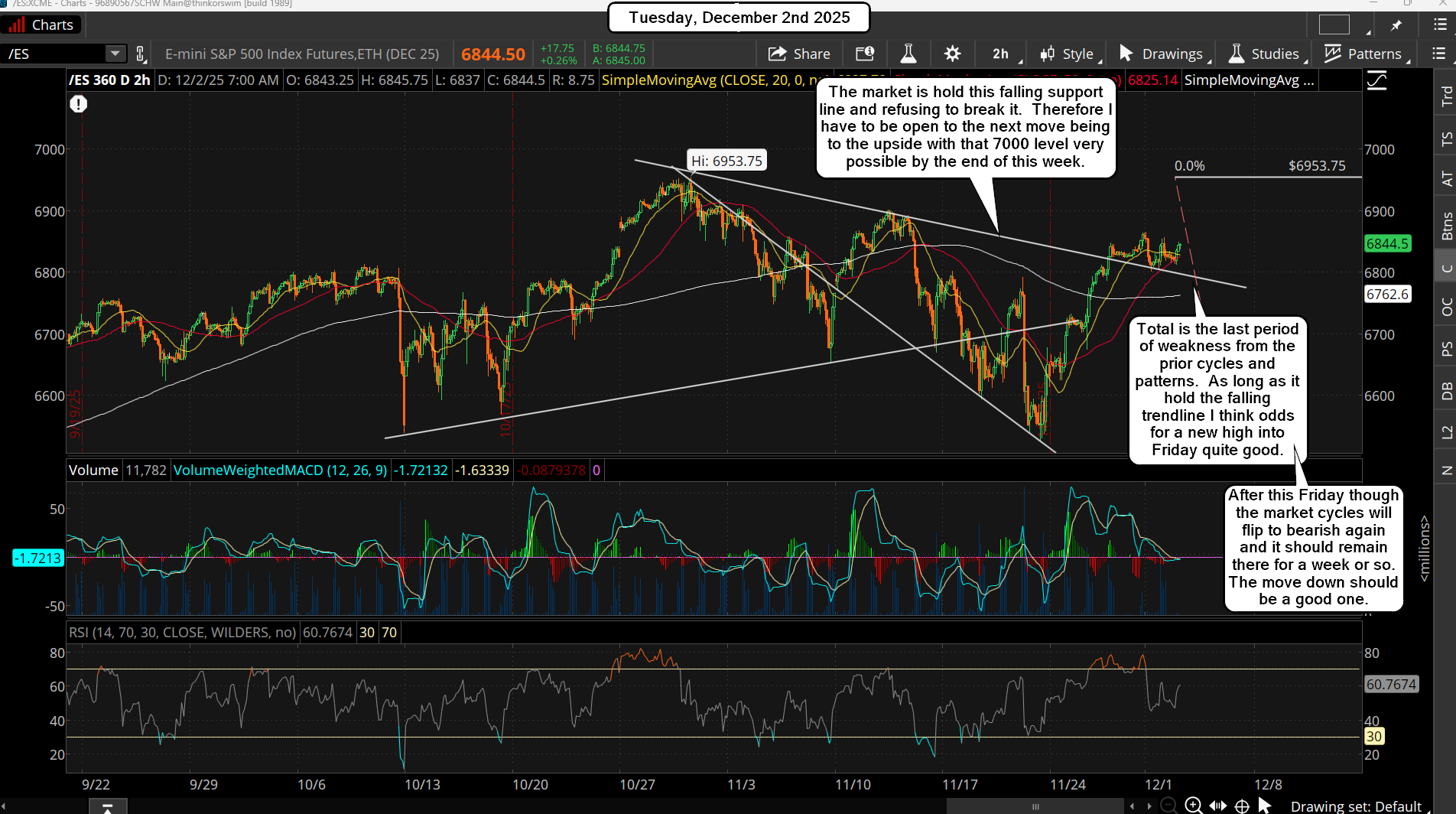Click the chart alert exclamation icon

[79, 104]
